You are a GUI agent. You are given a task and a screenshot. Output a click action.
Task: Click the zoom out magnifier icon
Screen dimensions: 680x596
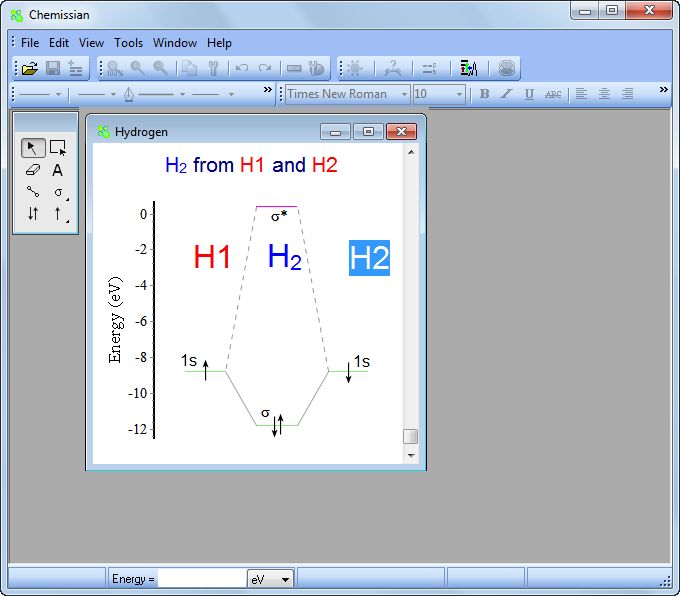[x=160, y=68]
